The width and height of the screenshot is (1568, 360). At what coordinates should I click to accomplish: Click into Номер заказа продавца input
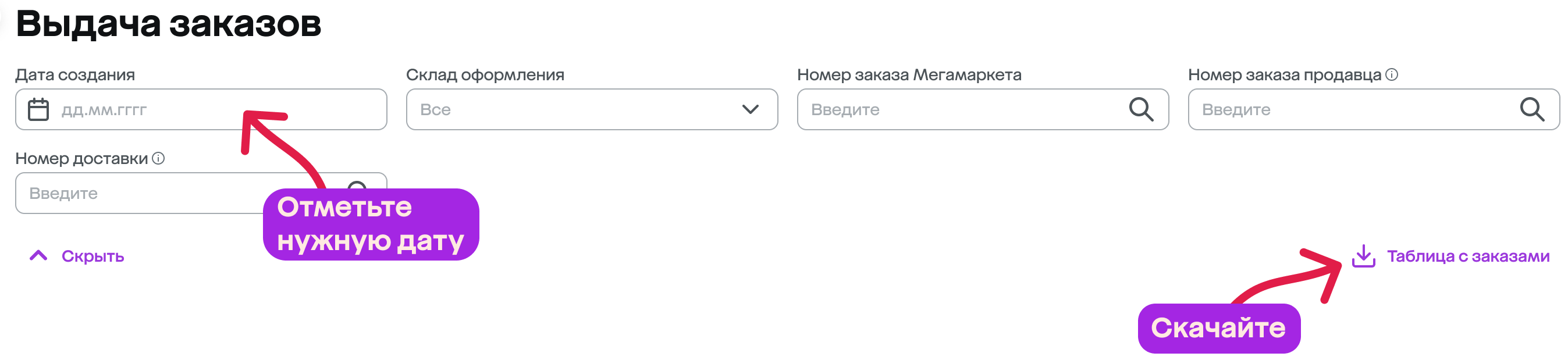[x=1373, y=109]
